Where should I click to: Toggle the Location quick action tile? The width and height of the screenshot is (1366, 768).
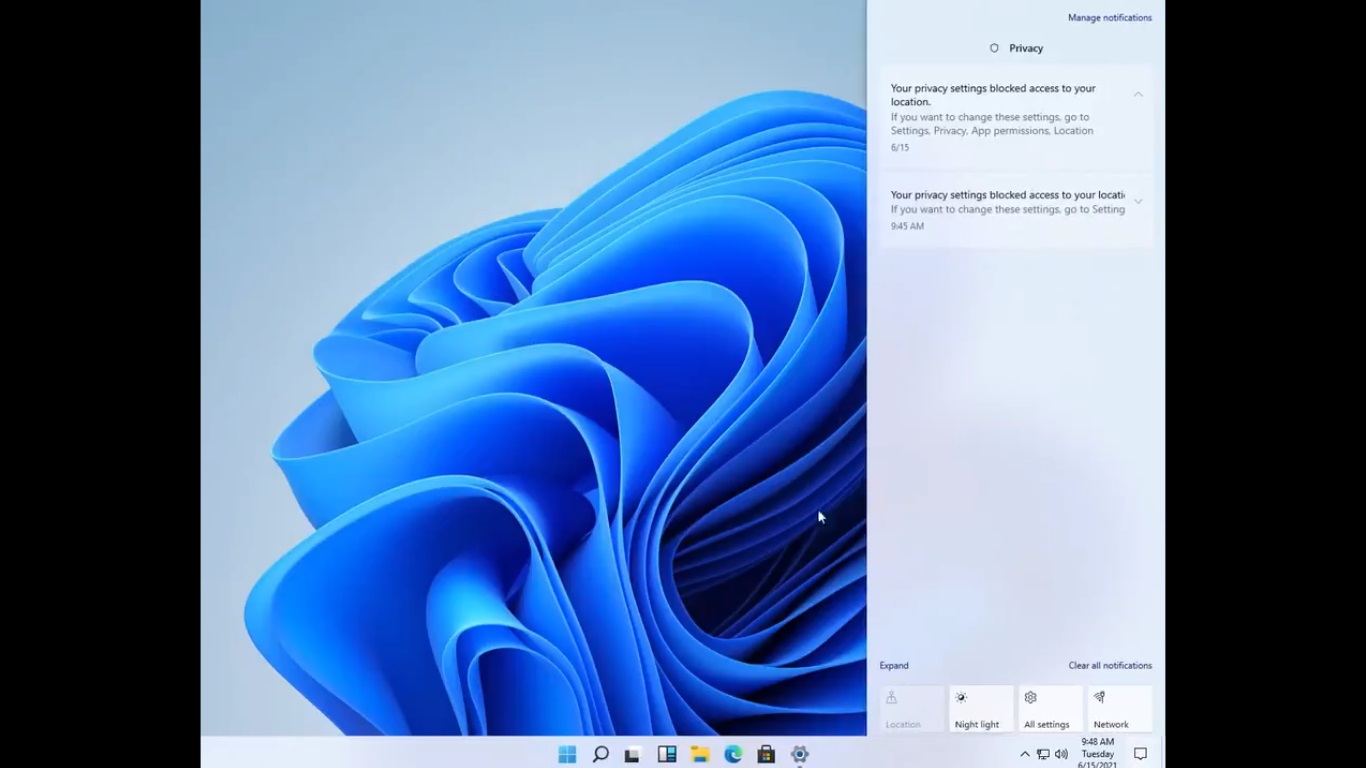tap(912, 709)
